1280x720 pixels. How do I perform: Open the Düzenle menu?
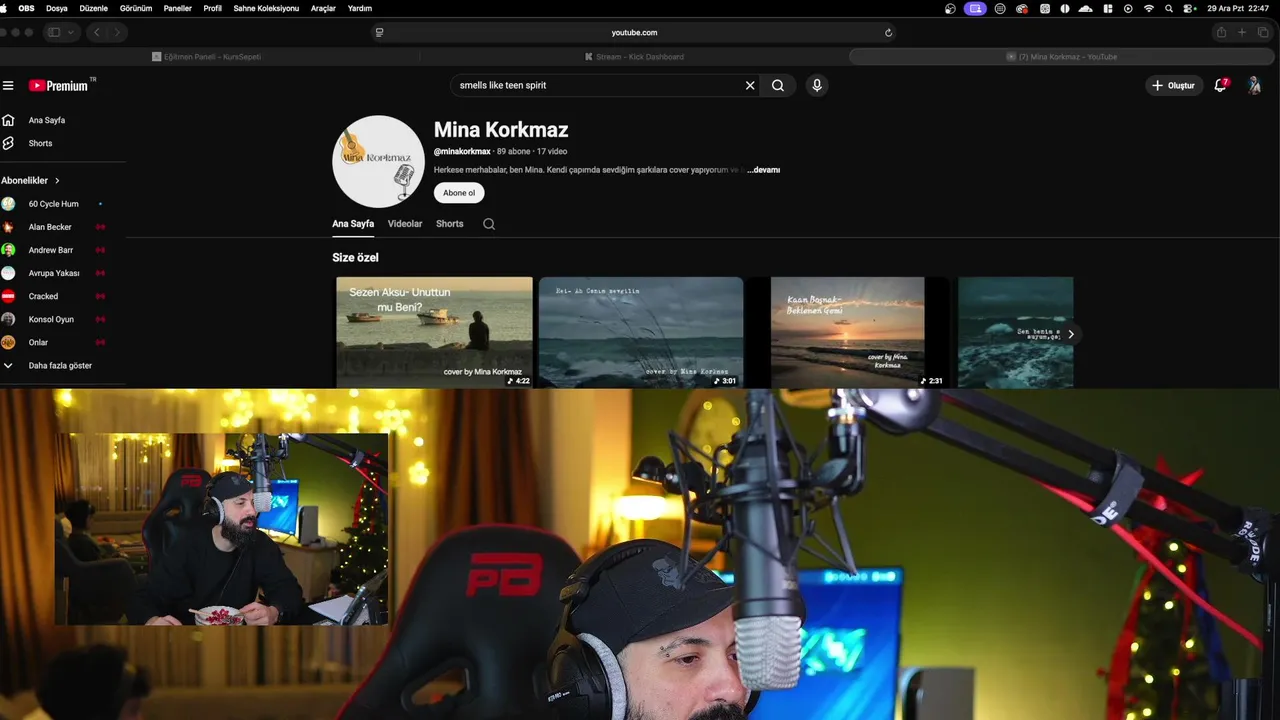[93, 8]
